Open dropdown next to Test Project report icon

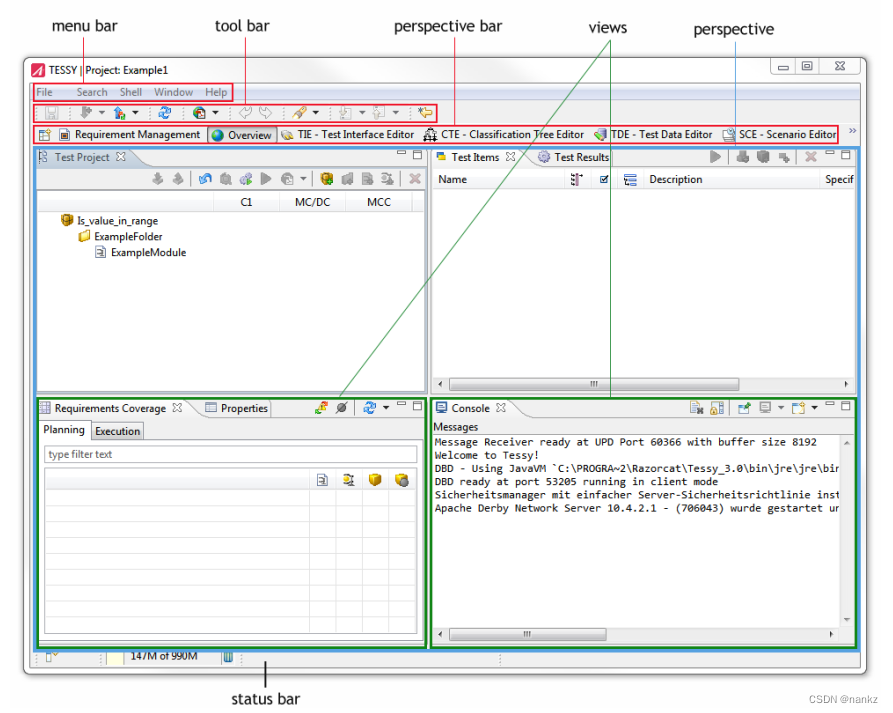pyautogui.click(x=304, y=179)
